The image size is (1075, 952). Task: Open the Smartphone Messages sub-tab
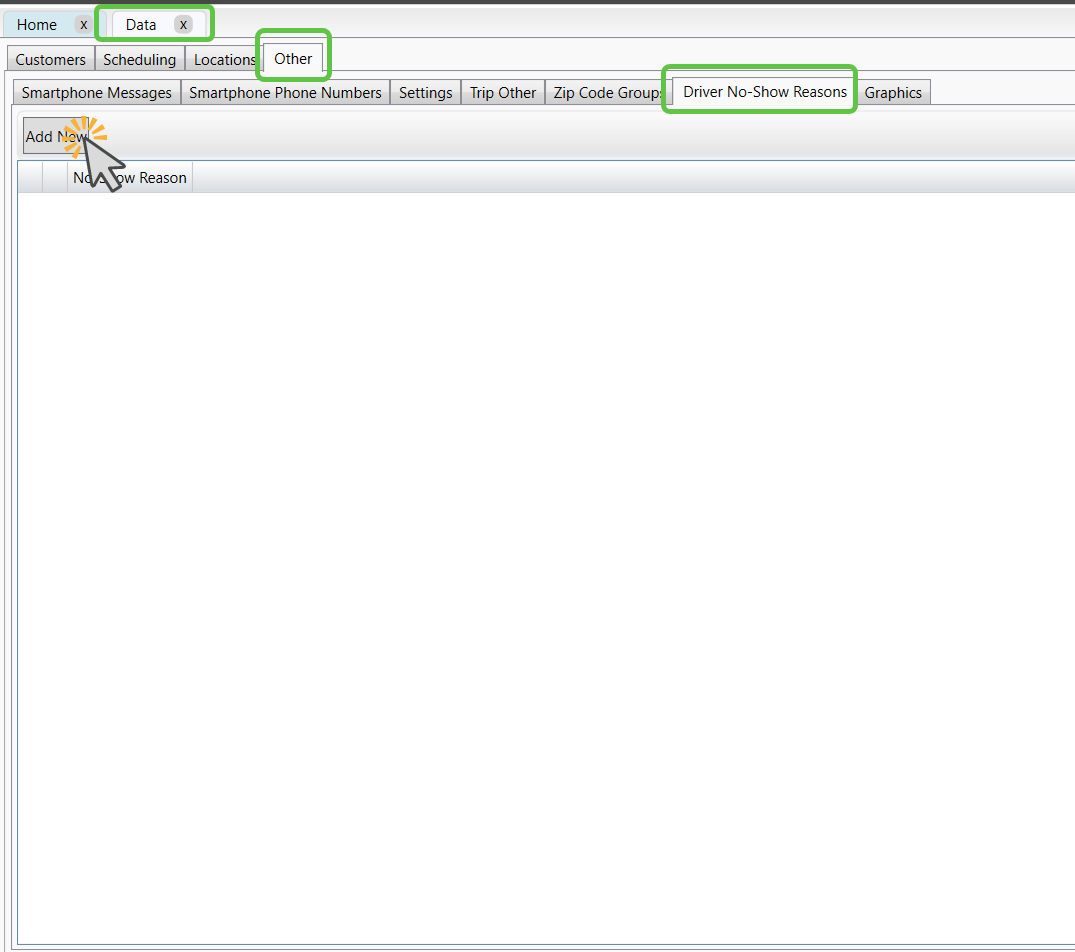(x=96, y=93)
